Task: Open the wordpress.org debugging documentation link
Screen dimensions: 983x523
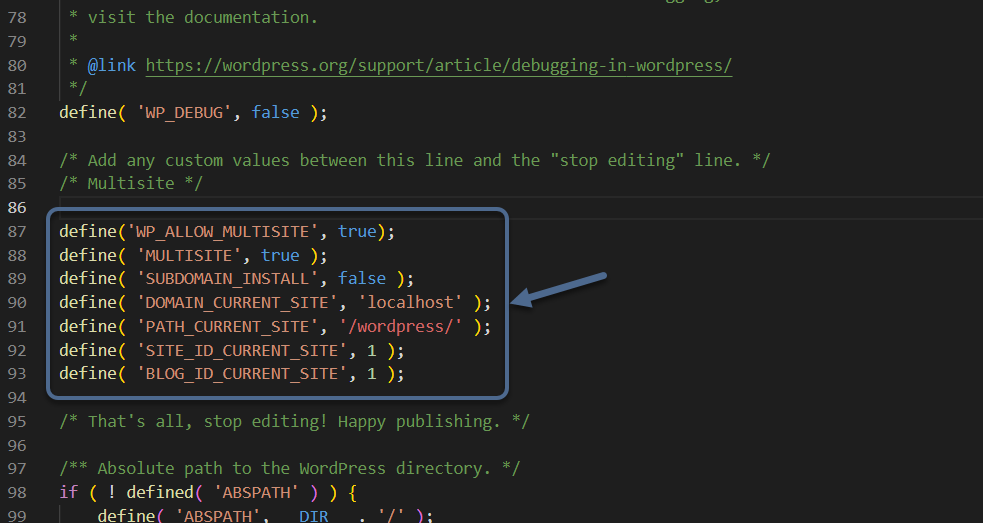Action: tap(438, 66)
